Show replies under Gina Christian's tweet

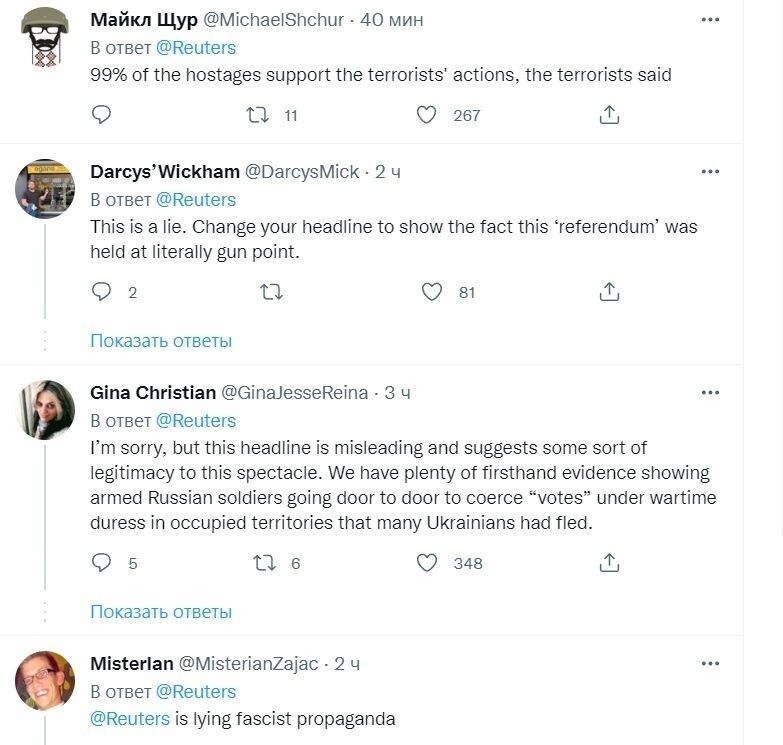[161, 611]
